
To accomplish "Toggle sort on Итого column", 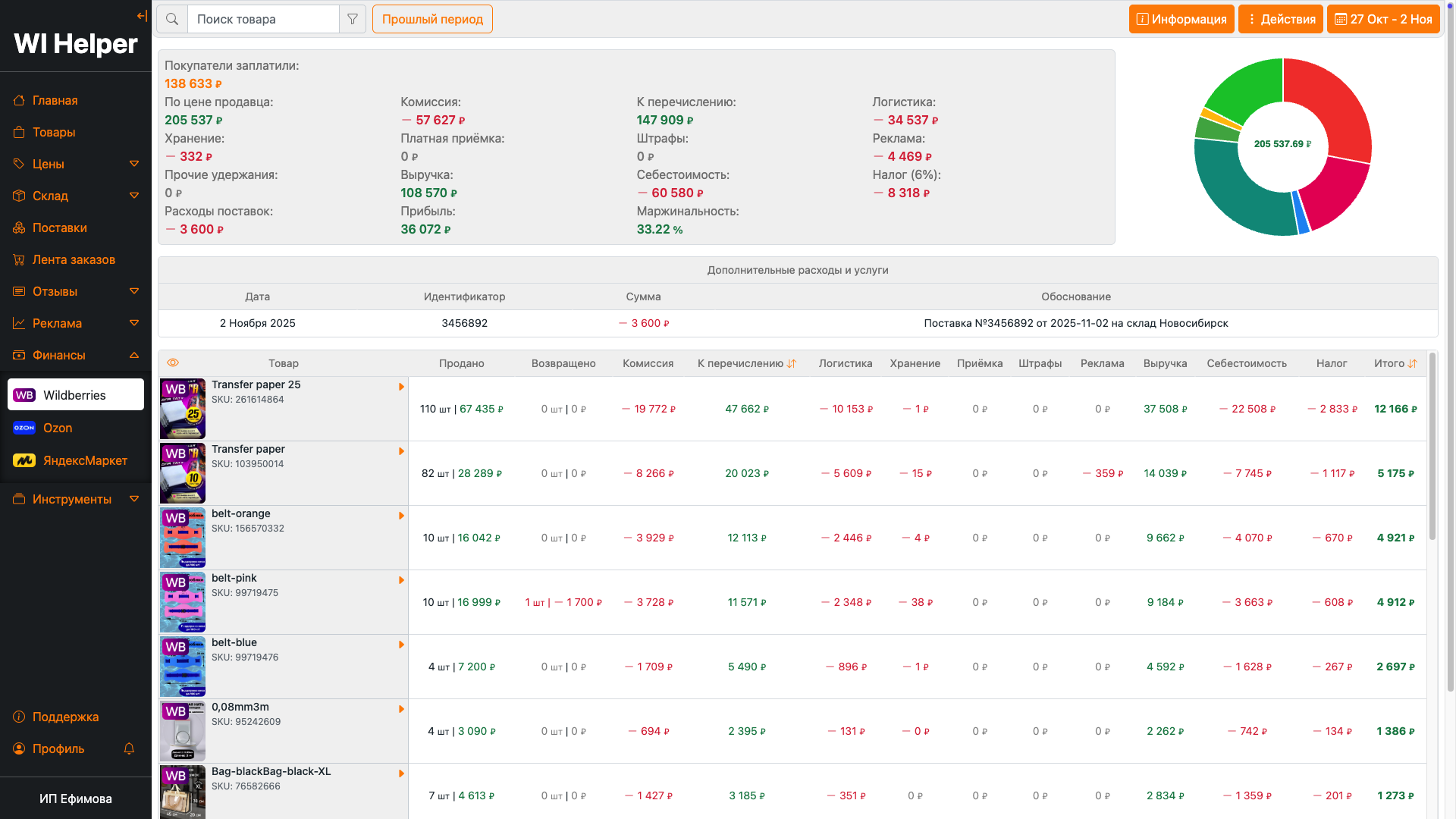I will pos(1412,364).
